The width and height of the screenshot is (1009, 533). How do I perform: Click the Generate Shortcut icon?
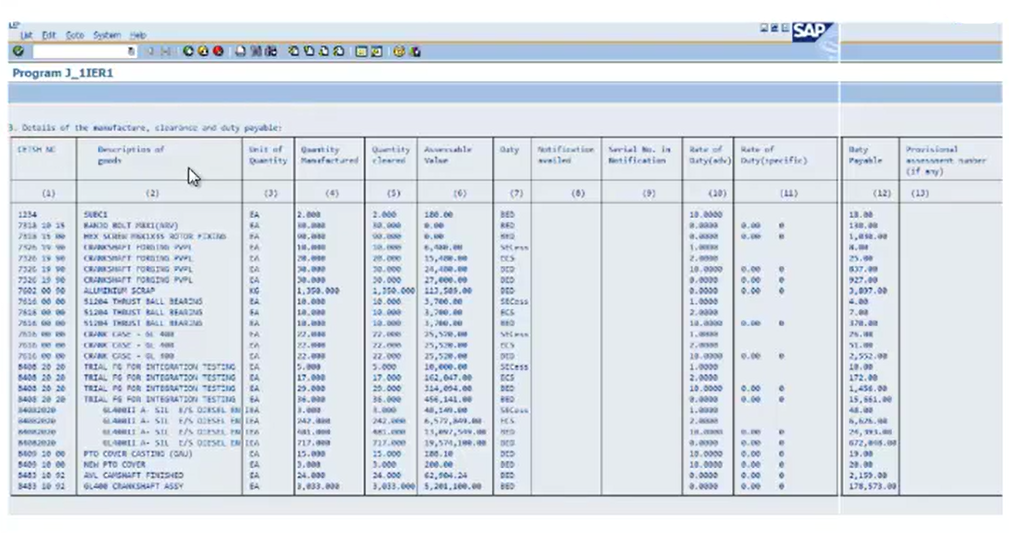(377, 51)
